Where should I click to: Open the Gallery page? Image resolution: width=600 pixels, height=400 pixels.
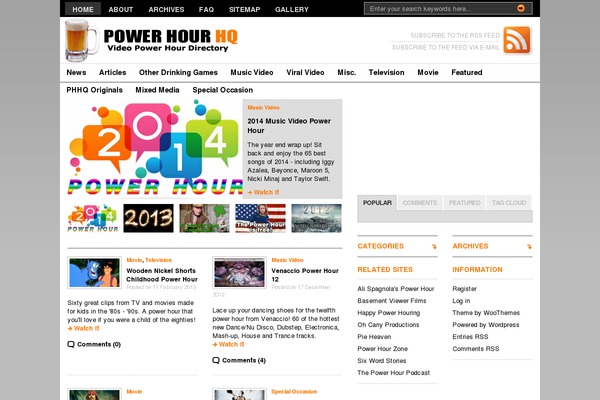pos(292,9)
